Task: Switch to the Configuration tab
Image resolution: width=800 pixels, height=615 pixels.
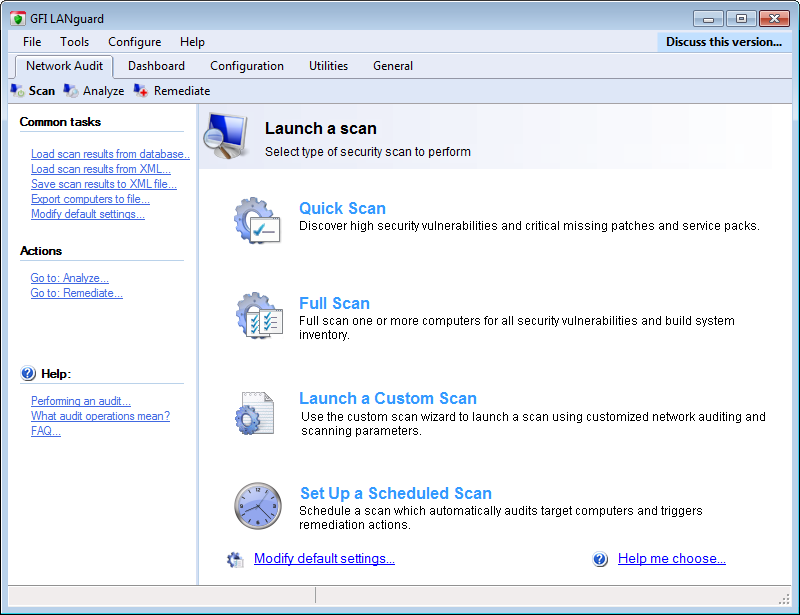Action: point(247,66)
